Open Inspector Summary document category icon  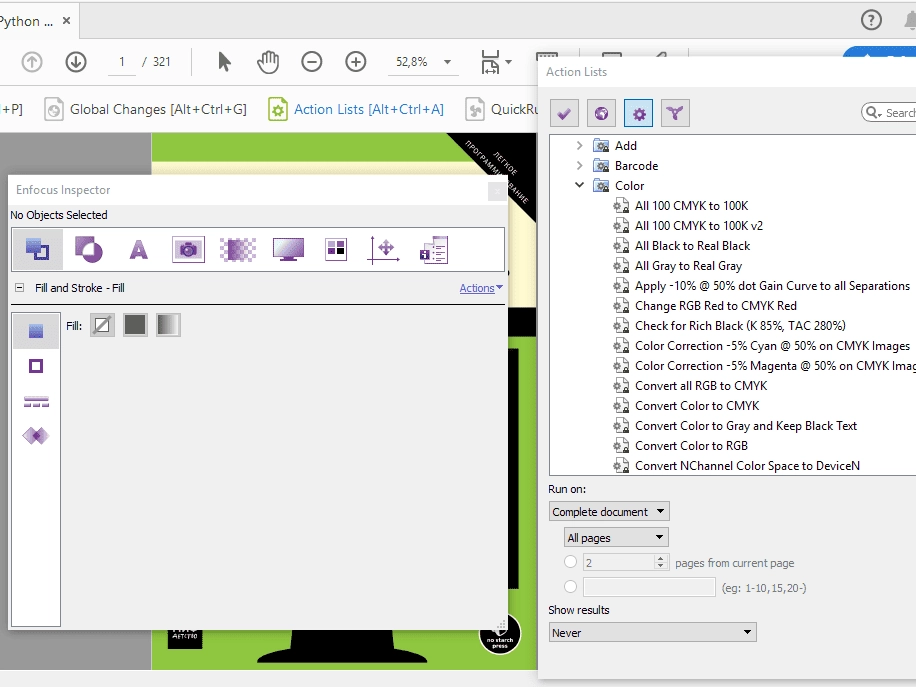(x=434, y=249)
